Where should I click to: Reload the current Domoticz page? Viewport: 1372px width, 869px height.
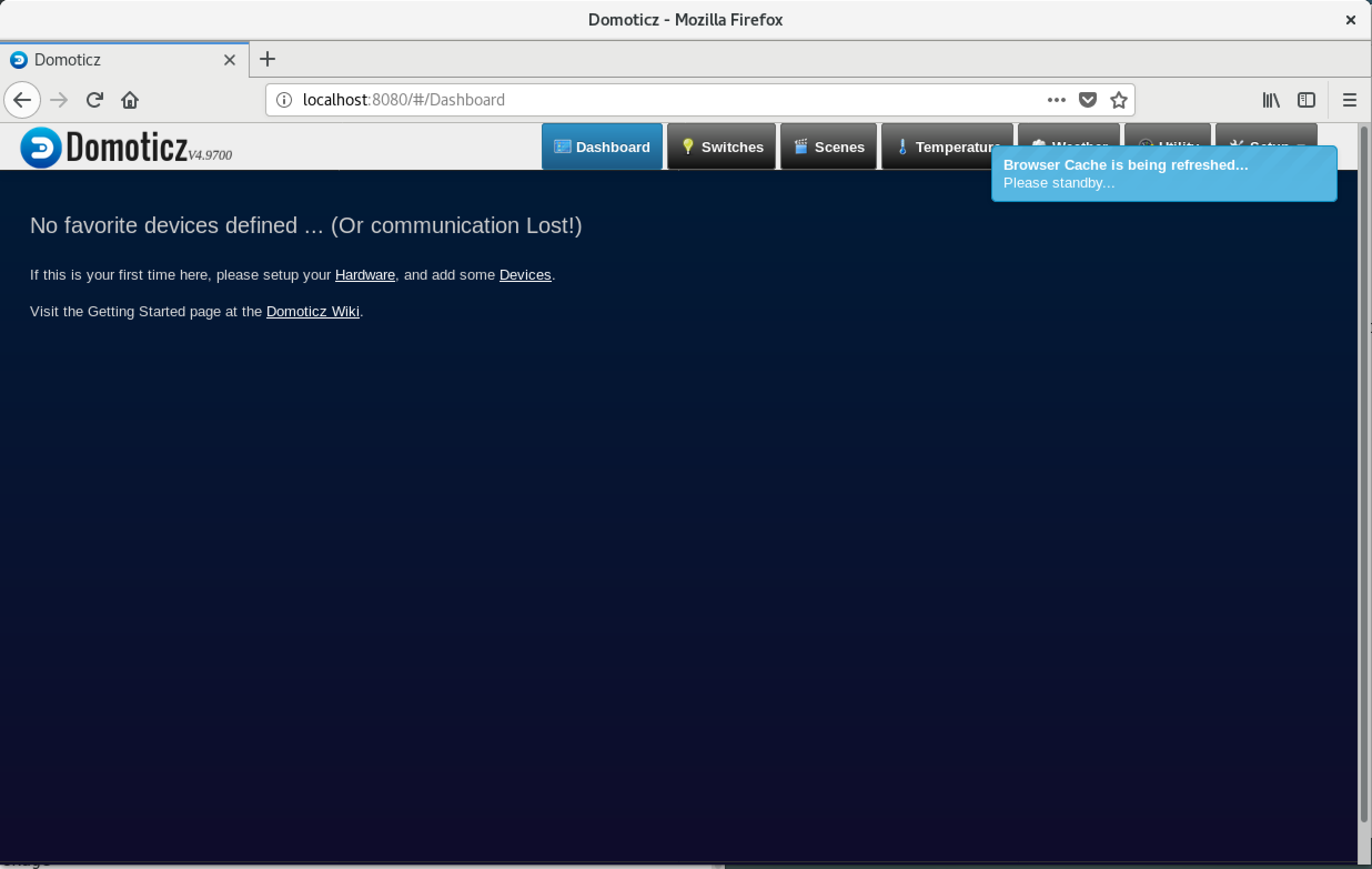point(94,100)
